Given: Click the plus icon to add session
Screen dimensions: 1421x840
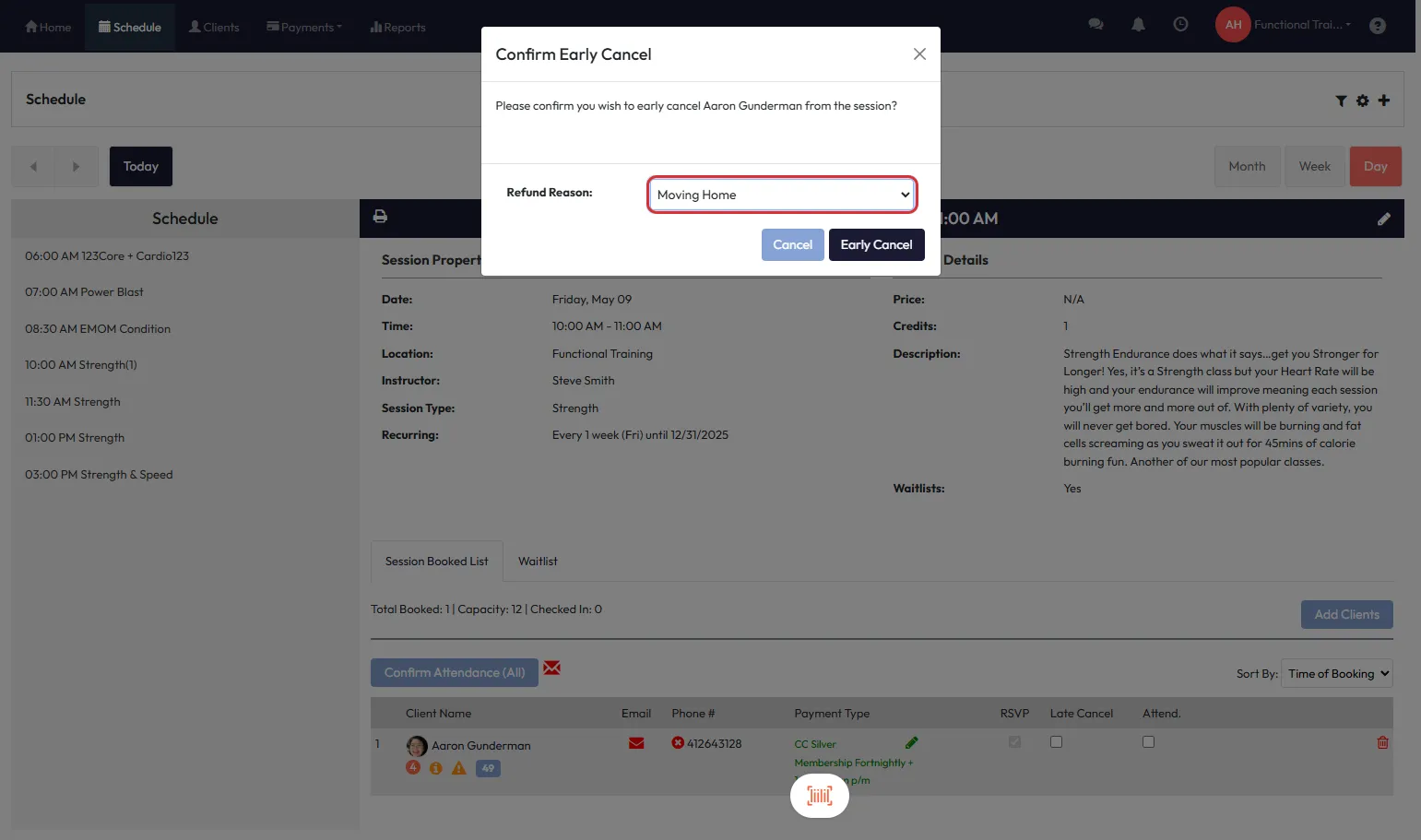Looking at the screenshot, I should point(1383,101).
